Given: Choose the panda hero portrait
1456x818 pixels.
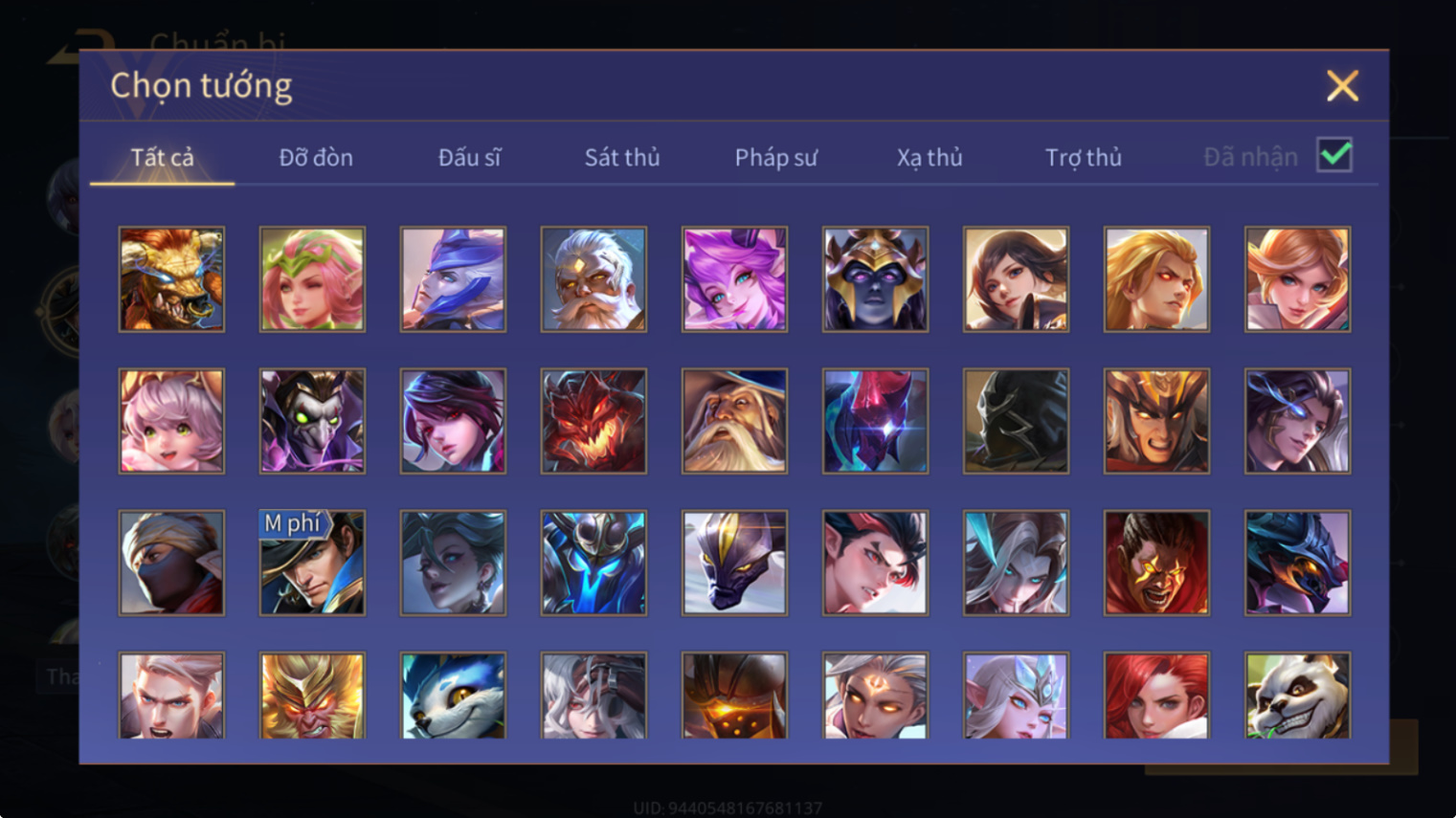Looking at the screenshot, I should [1297, 696].
